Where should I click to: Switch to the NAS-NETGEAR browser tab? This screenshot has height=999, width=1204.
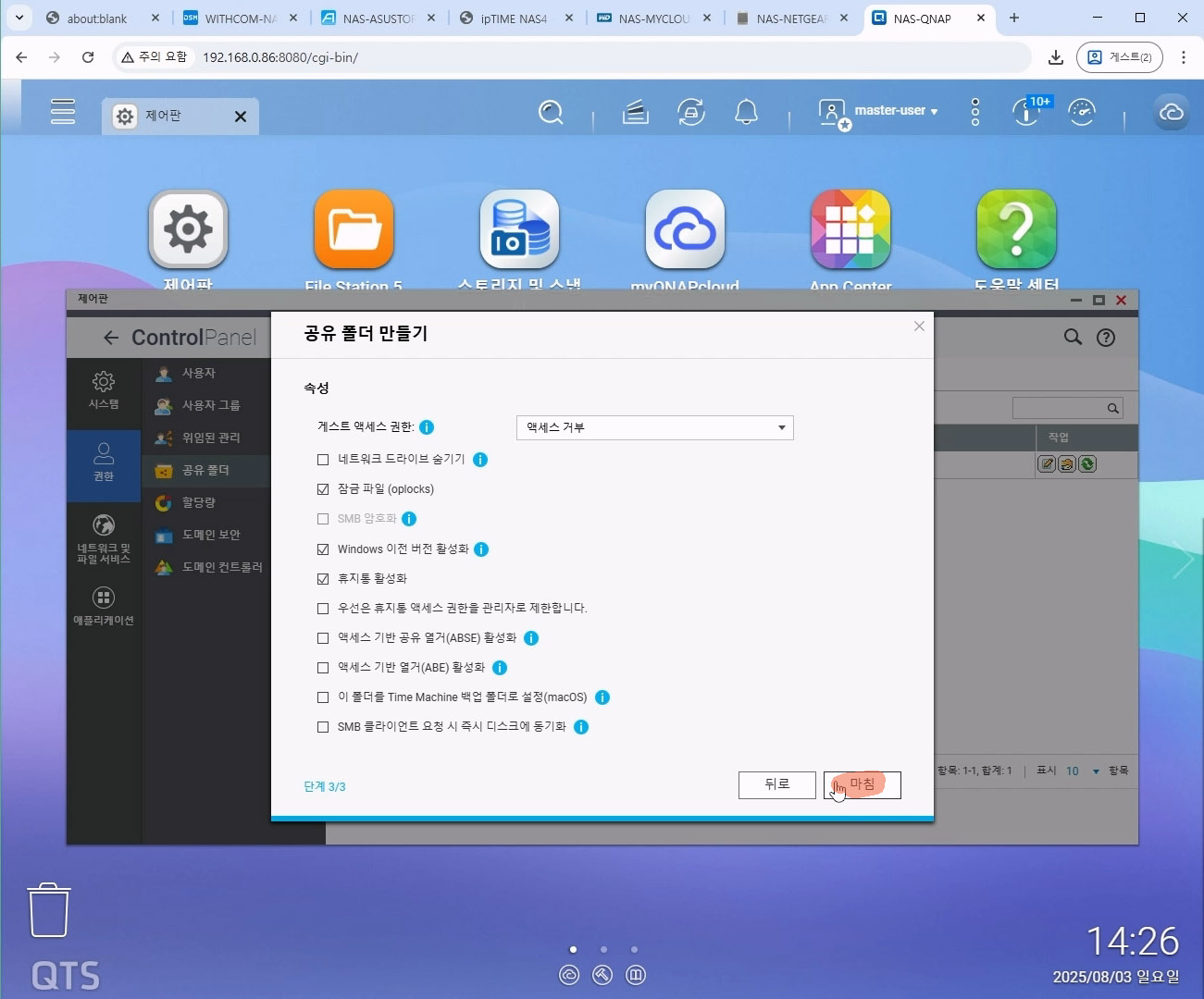[791, 18]
